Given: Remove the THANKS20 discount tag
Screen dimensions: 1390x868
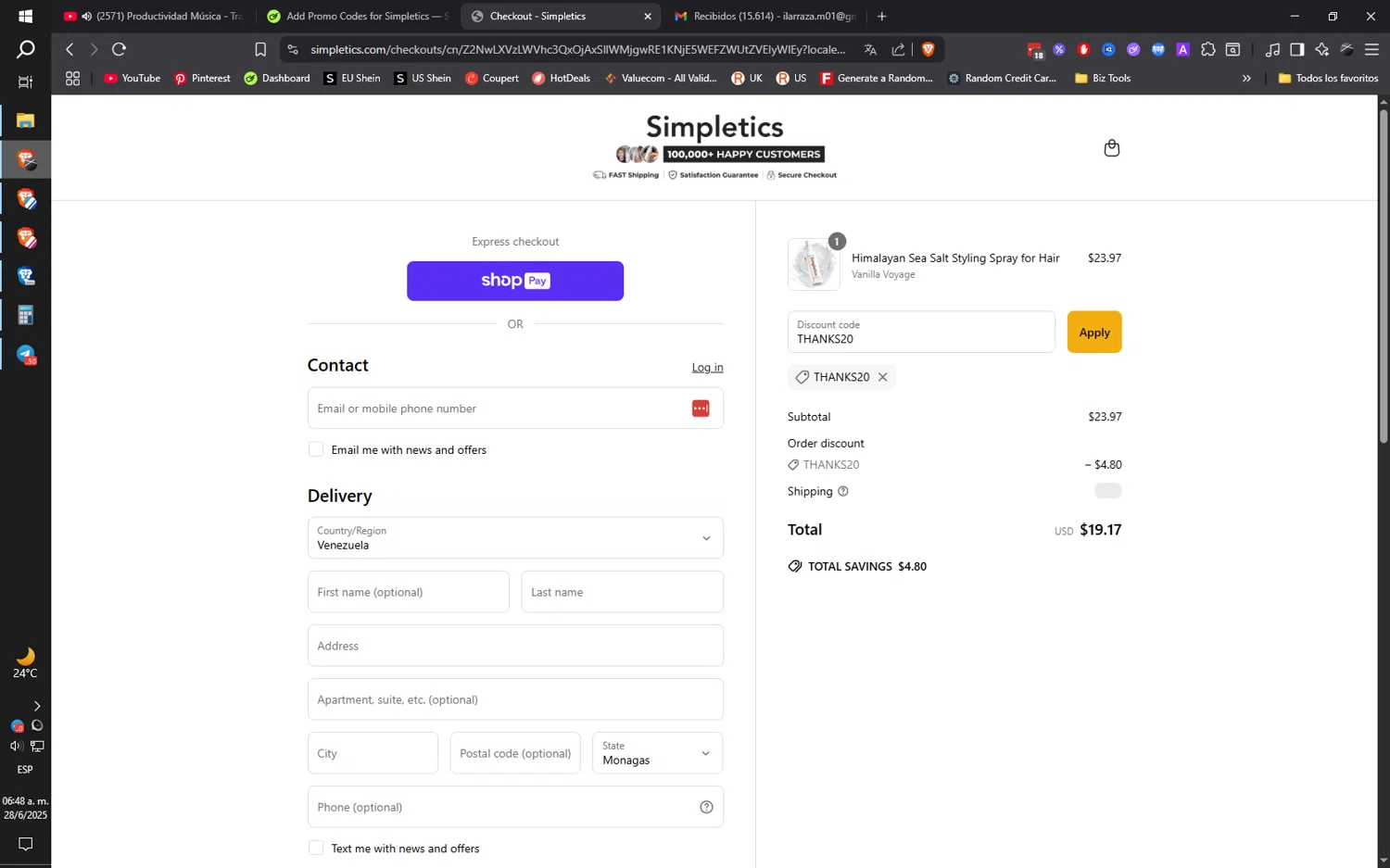Looking at the screenshot, I should pos(882,377).
